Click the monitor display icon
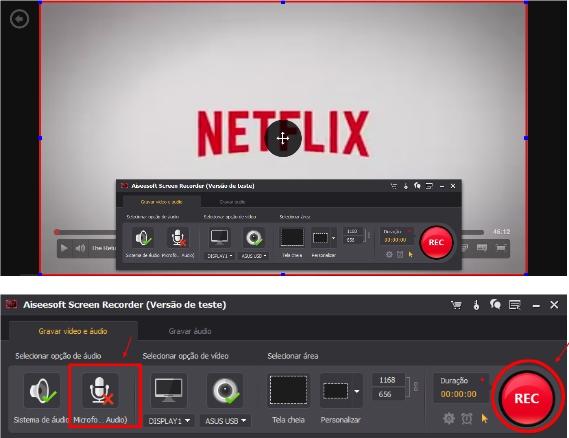Screen dimensions: 569x438 tap(168, 391)
